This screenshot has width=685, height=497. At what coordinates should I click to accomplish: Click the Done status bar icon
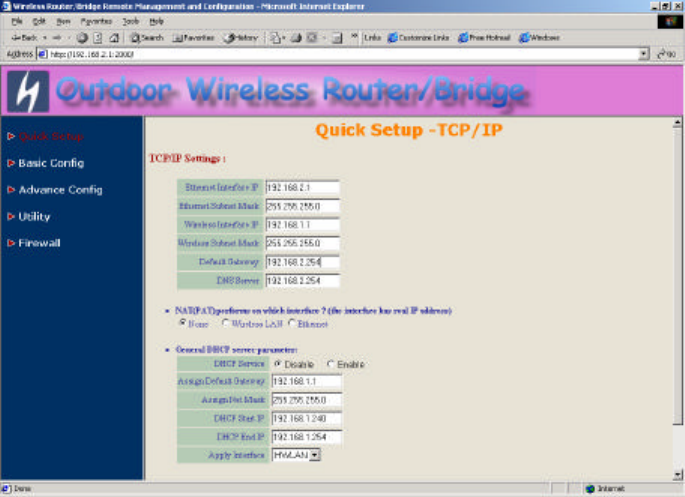(6, 489)
